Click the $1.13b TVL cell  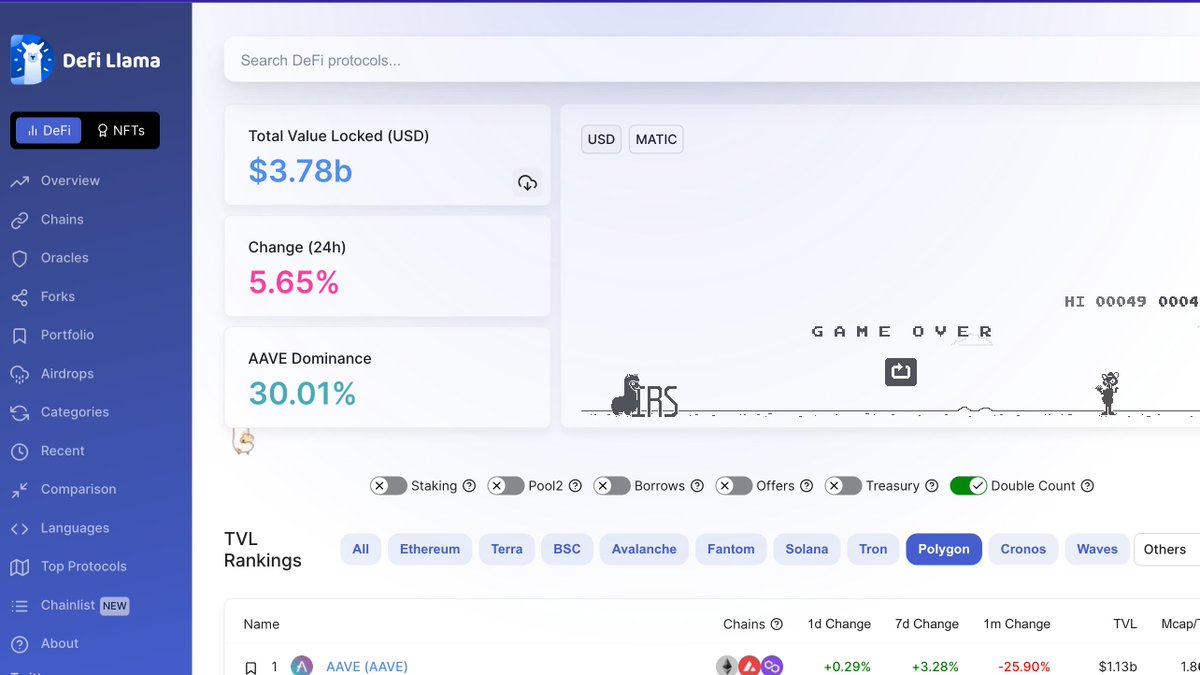click(x=1118, y=667)
